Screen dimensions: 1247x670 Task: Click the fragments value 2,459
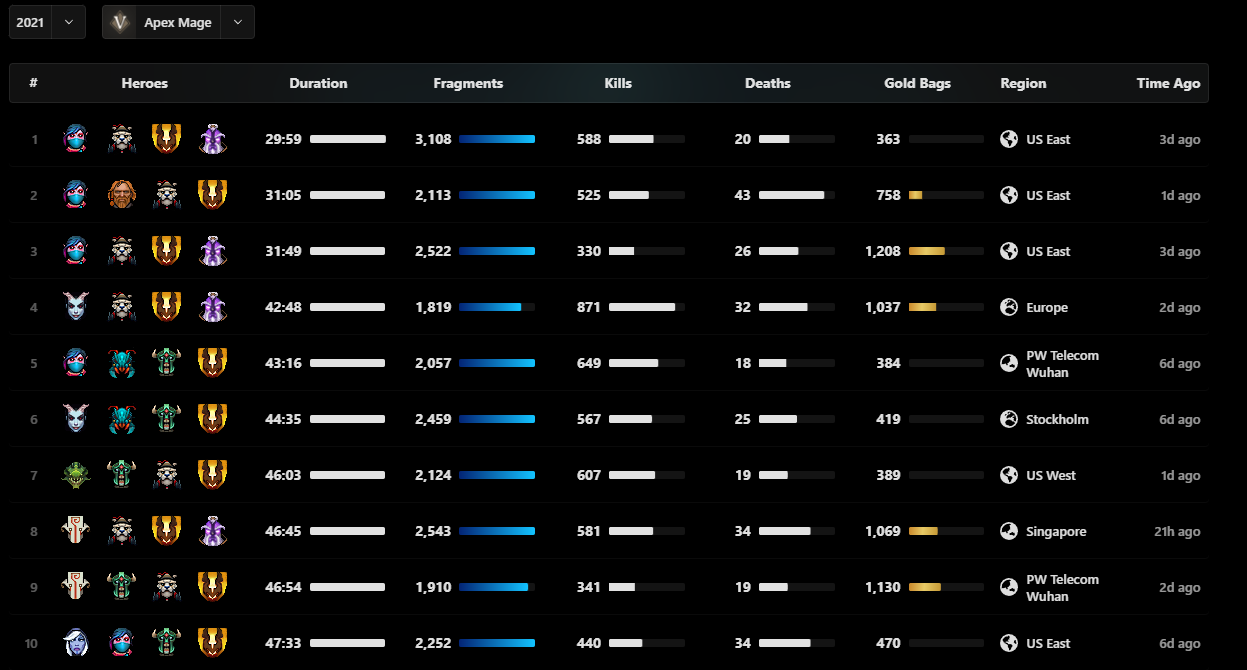pos(433,419)
